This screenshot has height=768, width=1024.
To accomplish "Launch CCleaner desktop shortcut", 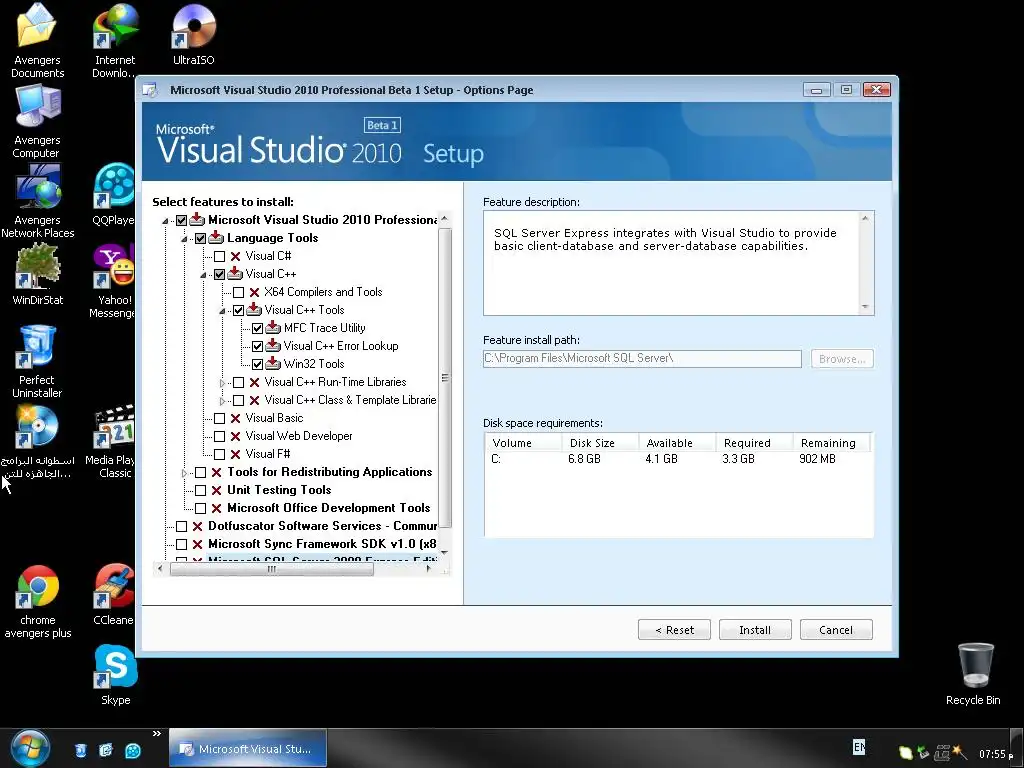I will [114, 595].
